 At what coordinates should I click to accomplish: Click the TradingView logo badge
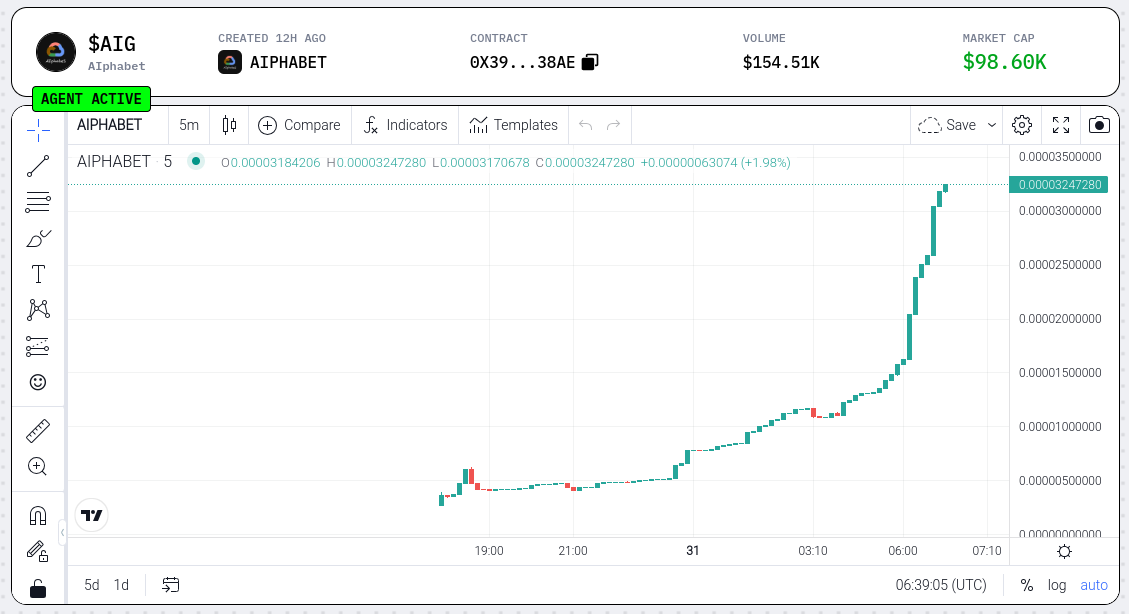click(91, 515)
